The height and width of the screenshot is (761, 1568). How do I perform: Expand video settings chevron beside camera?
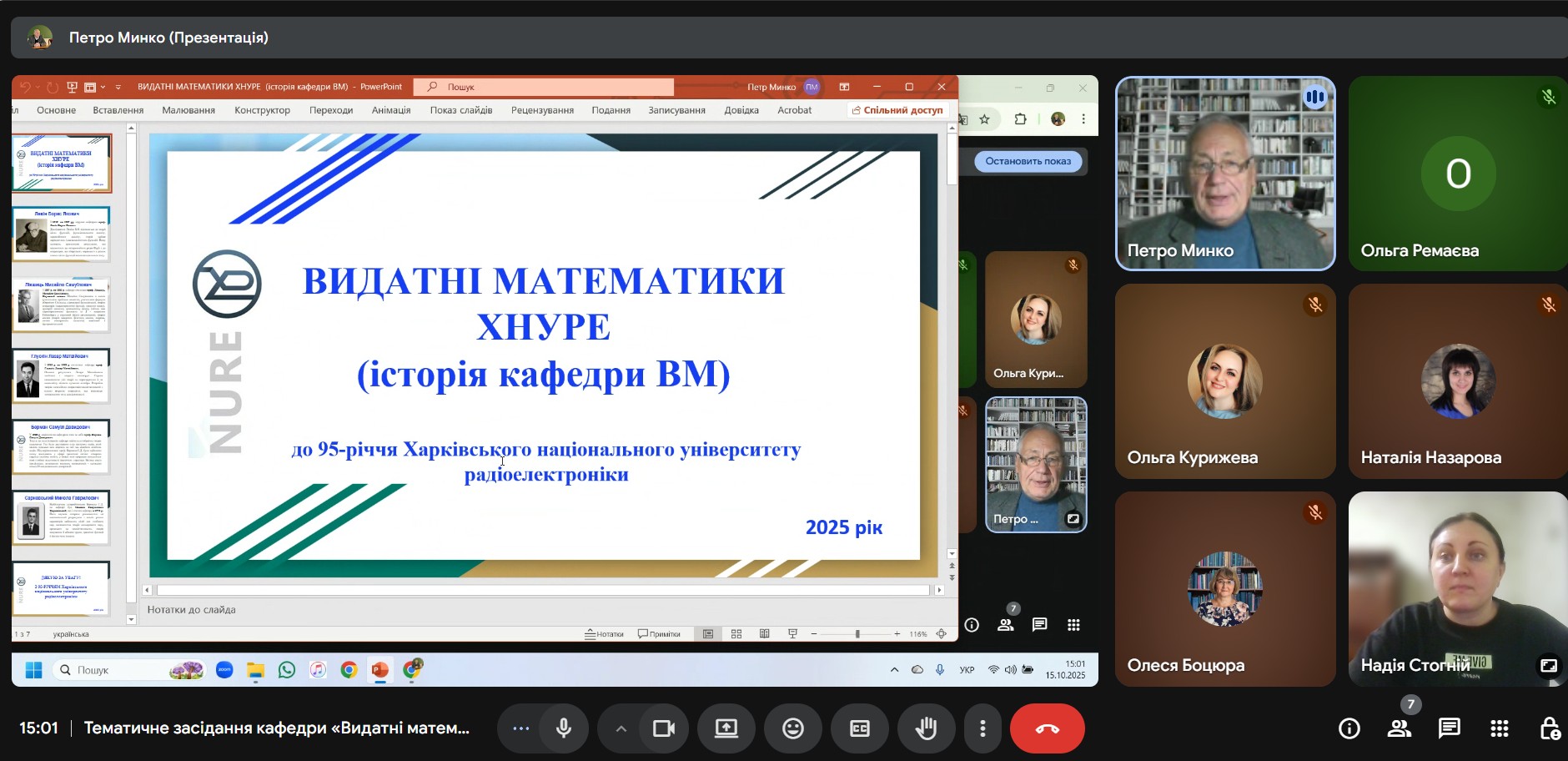(621, 728)
